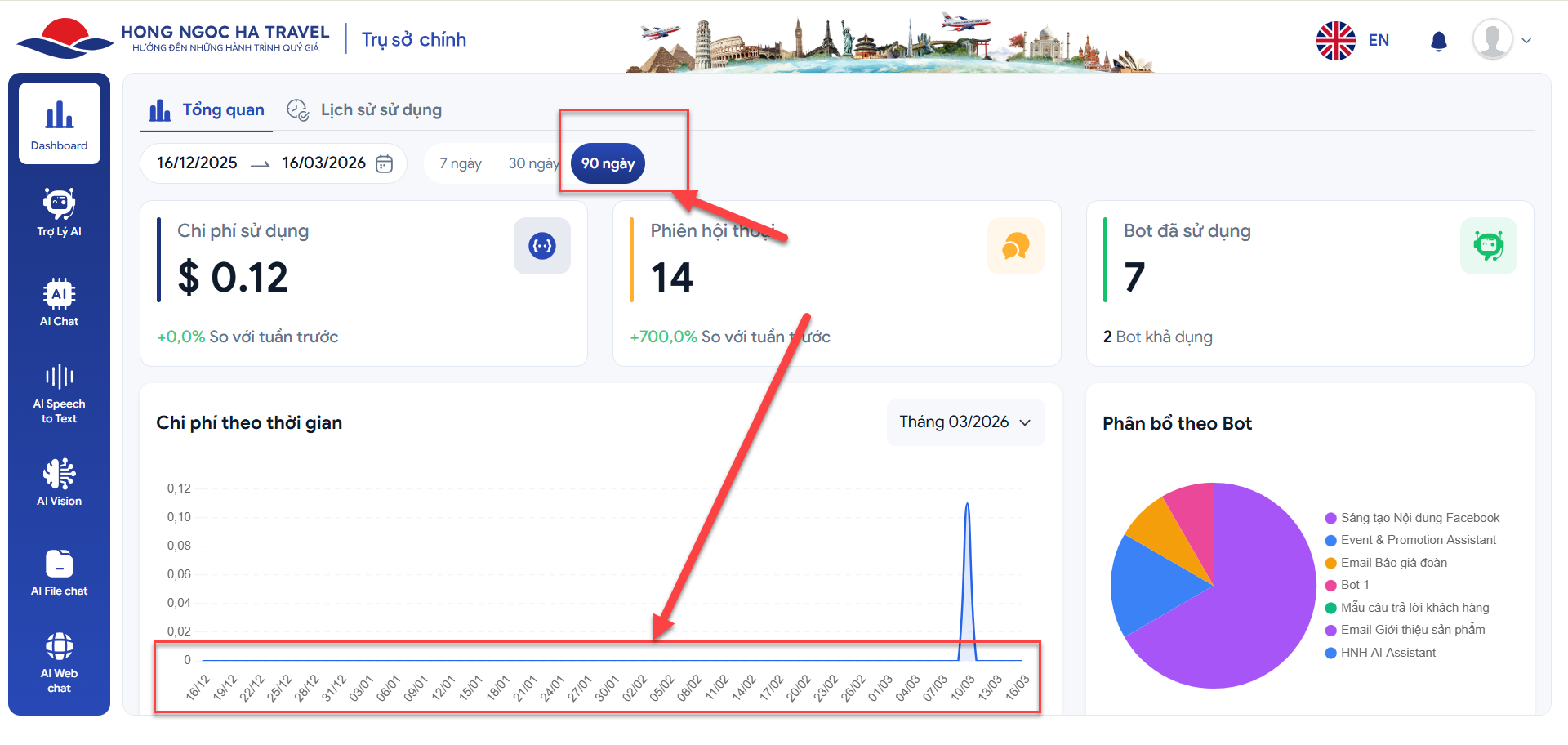1568x745 pixels.
Task: Select the 30 ngày range option
Action: pyautogui.click(x=531, y=163)
